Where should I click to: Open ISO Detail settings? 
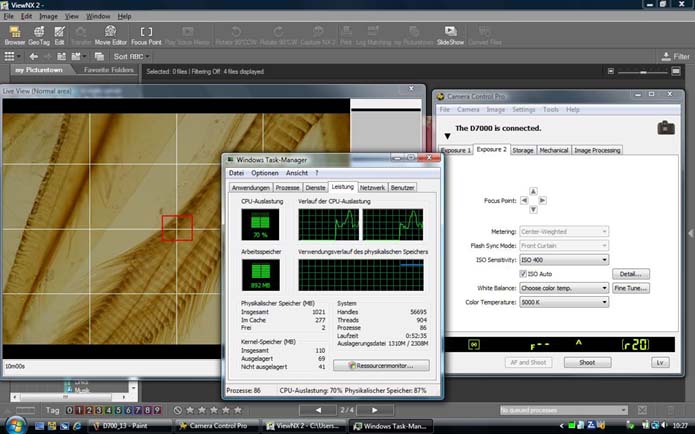(631, 274)
